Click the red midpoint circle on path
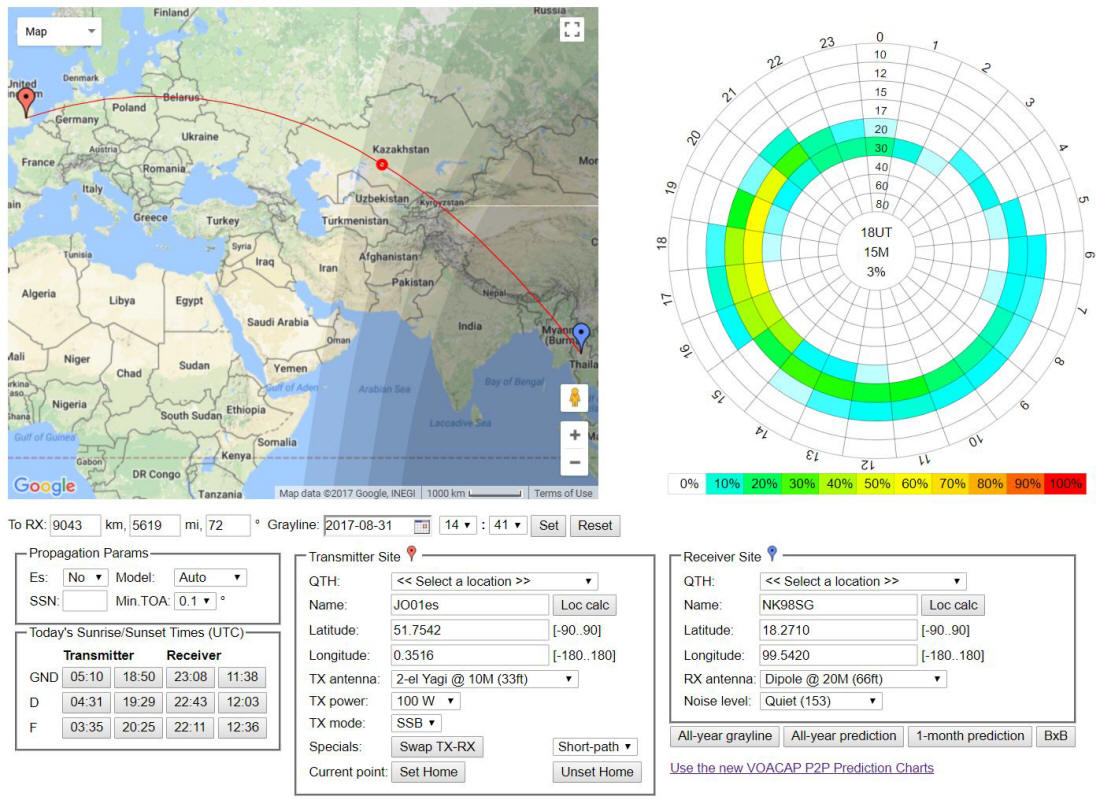 tap(381, 164)
